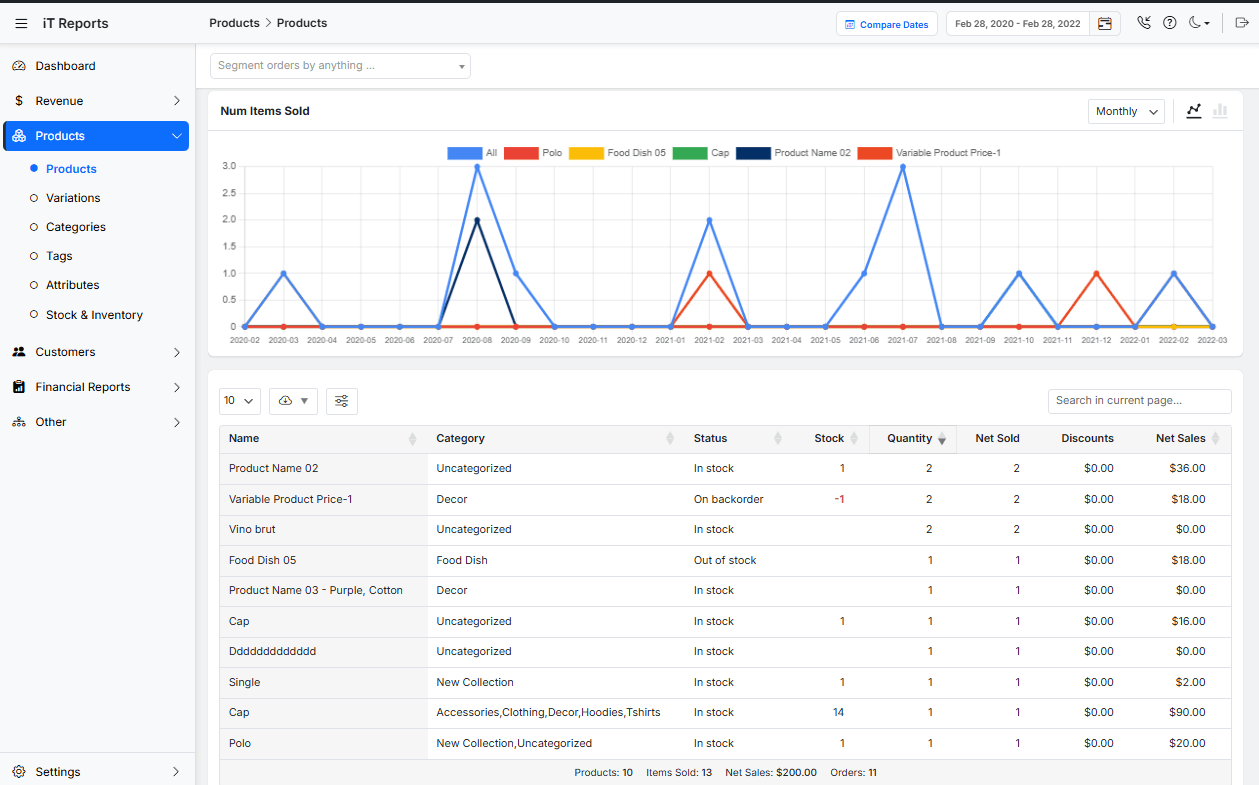The width and height of the screenshot is (1259, 785).
Task: Select the line chart view icon
Action: 1193,111
